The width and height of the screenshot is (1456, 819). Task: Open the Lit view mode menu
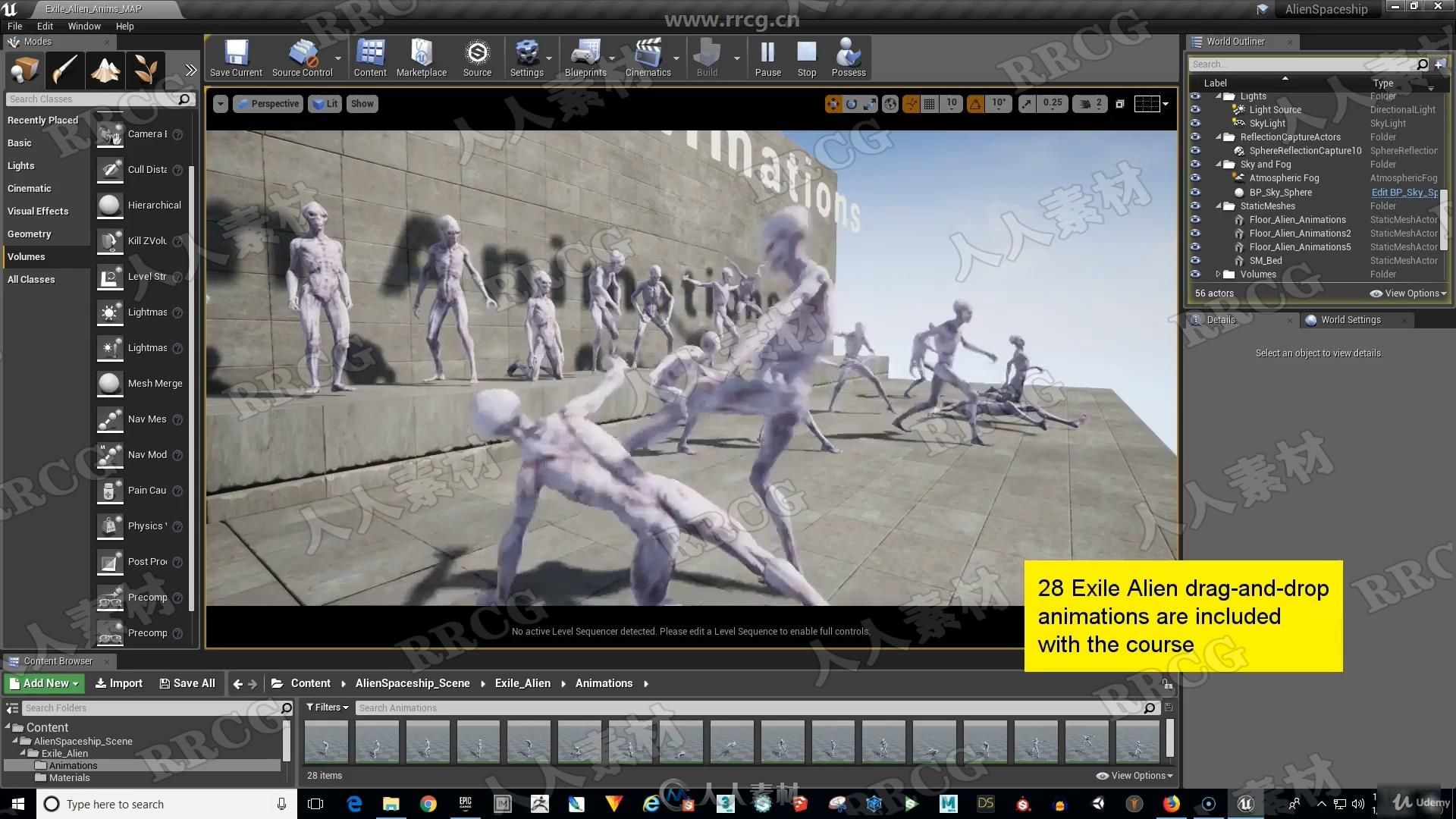click(x=325, y=104)
